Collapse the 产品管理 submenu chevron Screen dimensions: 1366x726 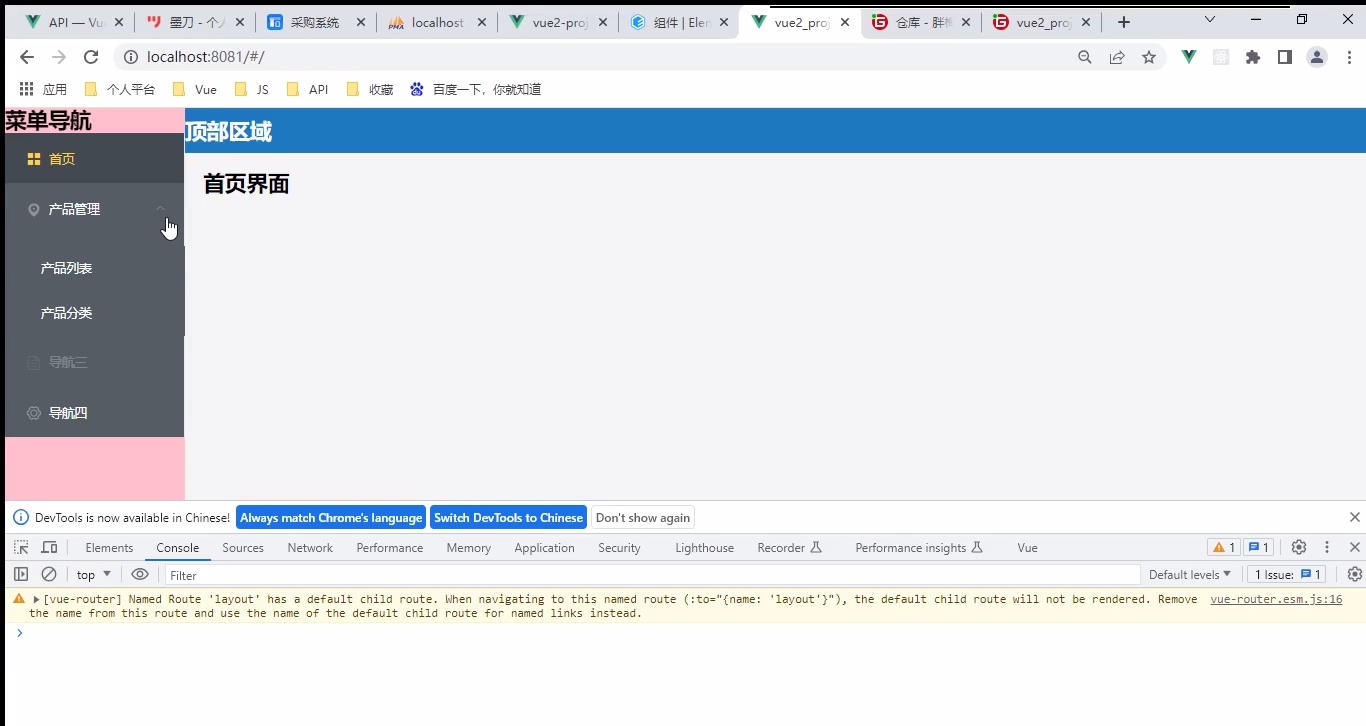coord(161,209)
